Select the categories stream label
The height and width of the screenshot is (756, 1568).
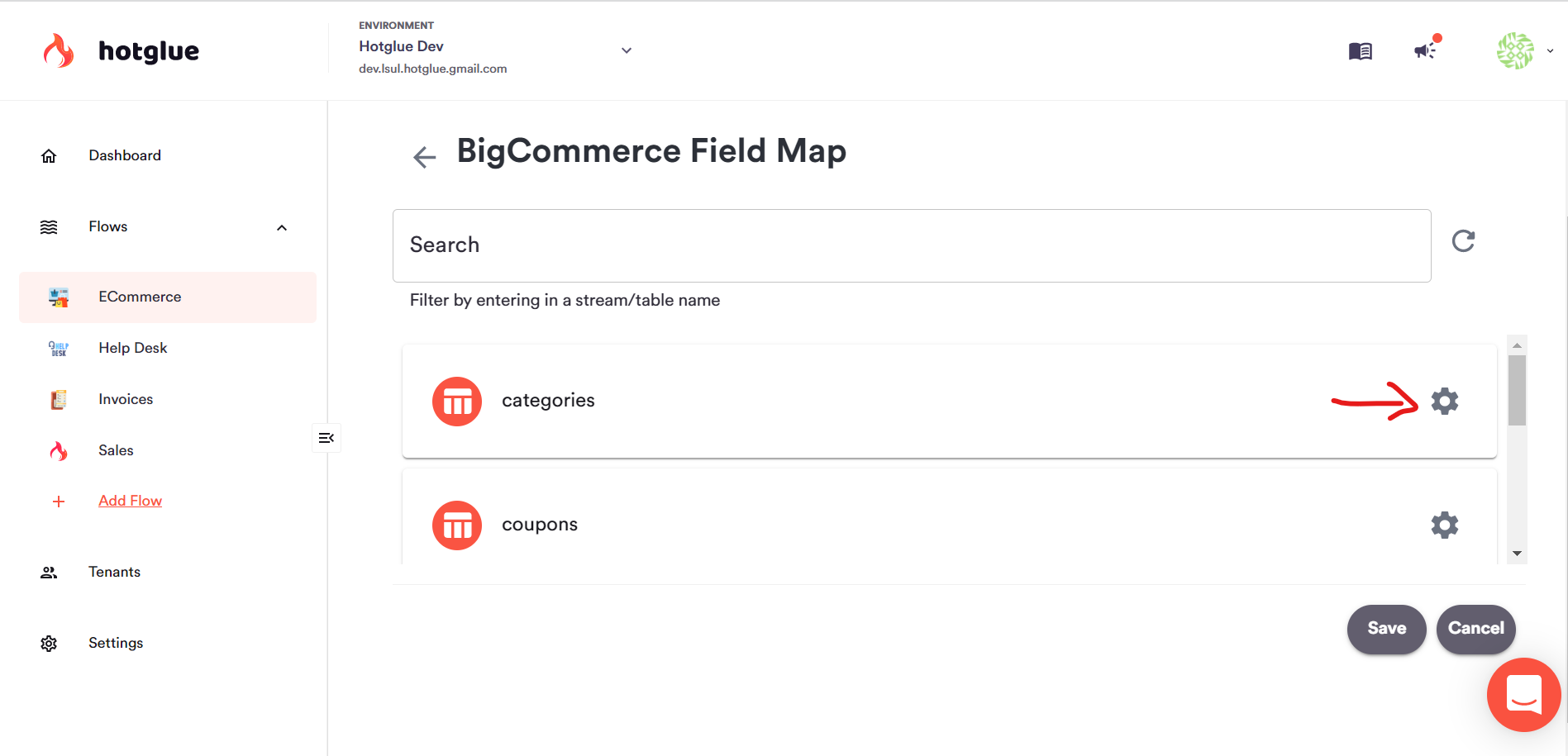pos(548,401)
